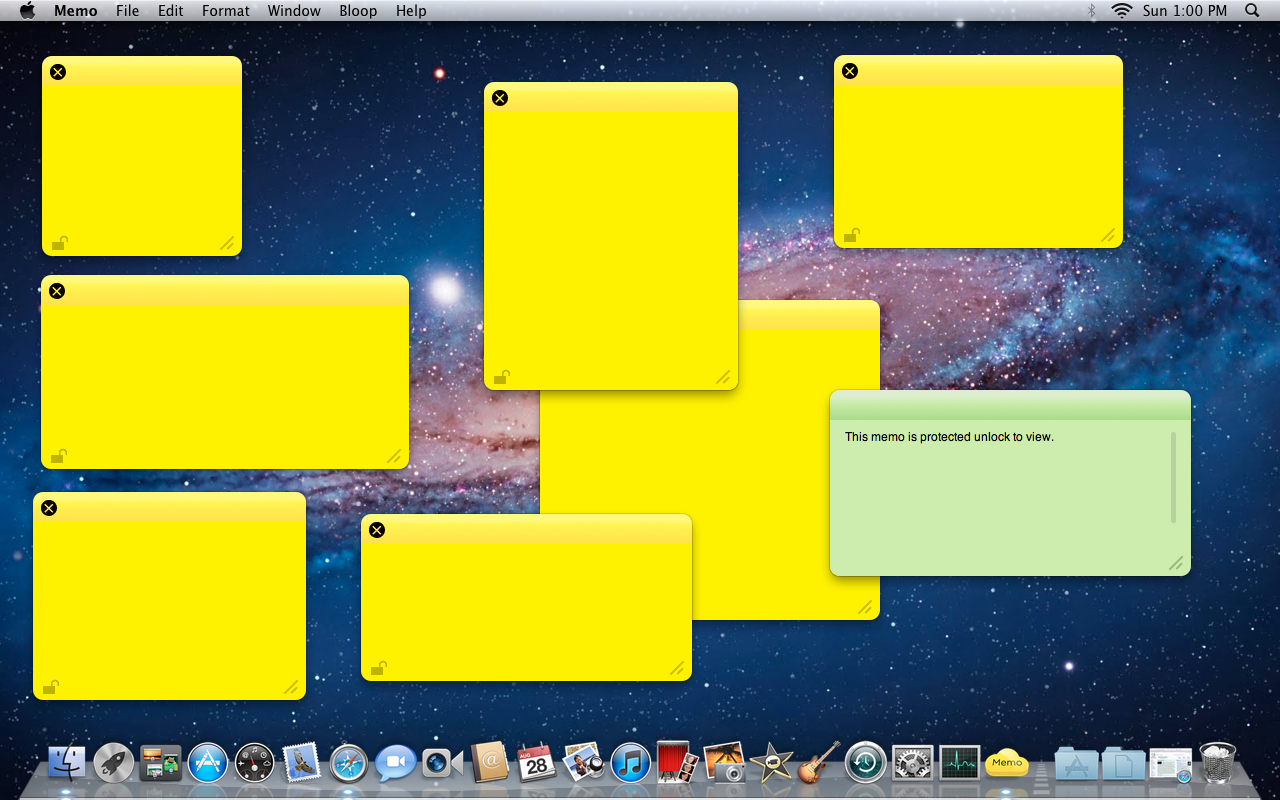Click the Wi-Fi status icon
This screenshot has width=1280, height=800.
[1121, 11]
